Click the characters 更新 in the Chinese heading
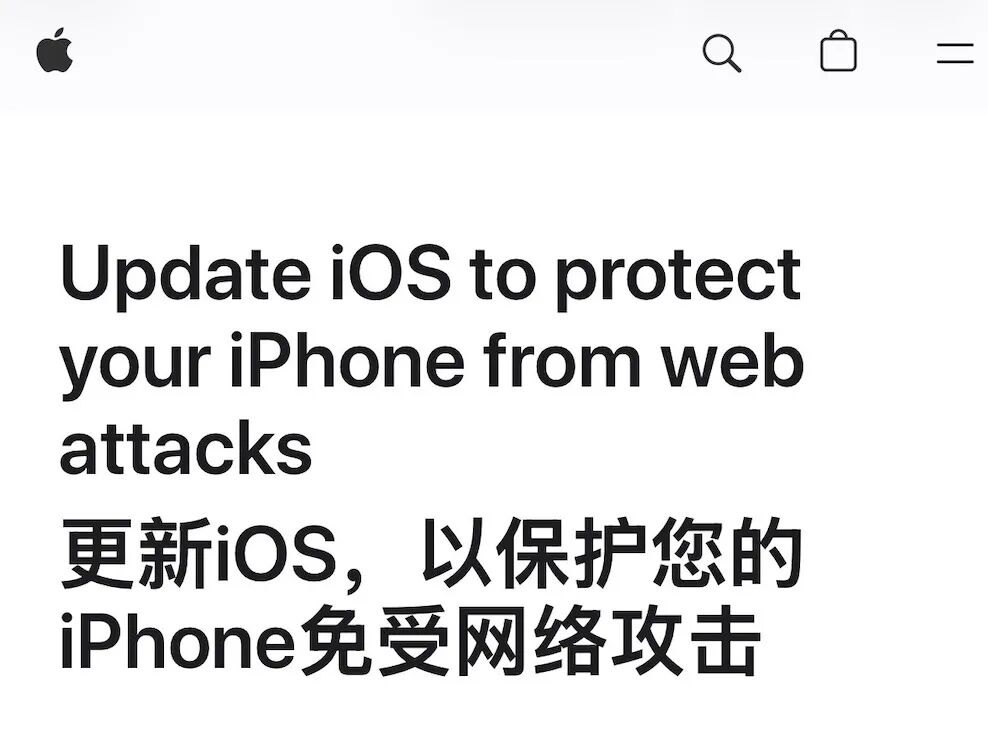 click(x=137, y=553)
